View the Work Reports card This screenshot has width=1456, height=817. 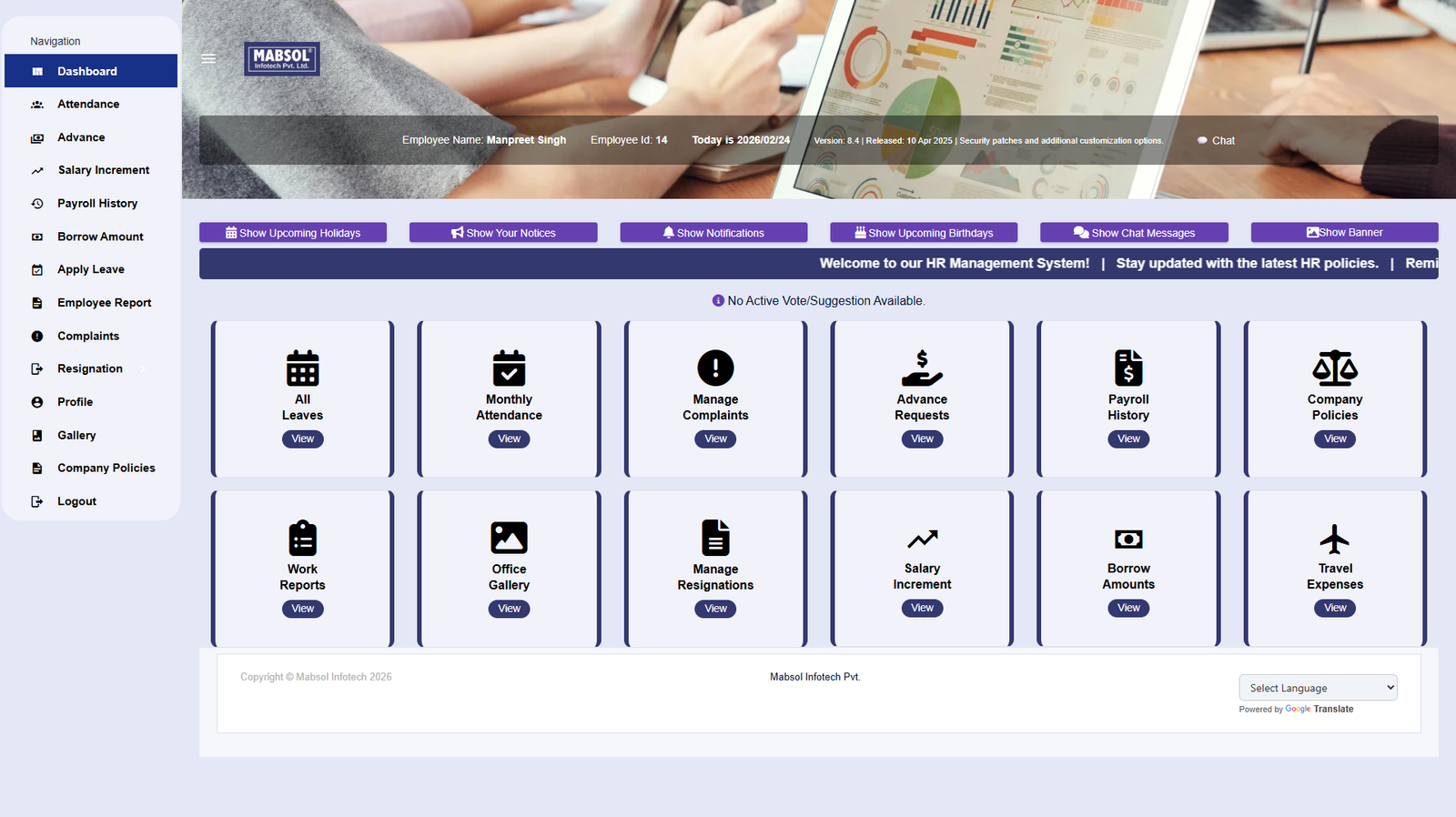coord(302,609)
